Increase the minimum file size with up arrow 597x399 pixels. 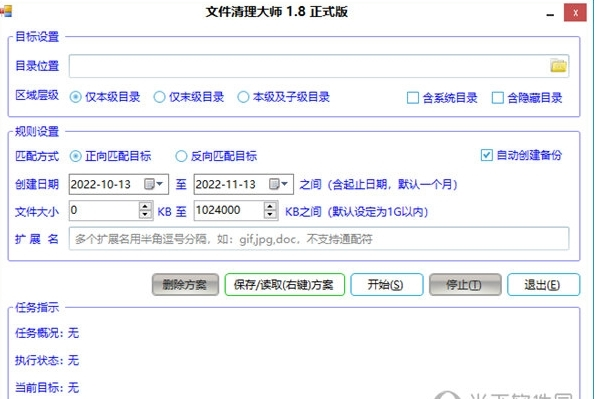pyautogui.click(x=145, y=206)
